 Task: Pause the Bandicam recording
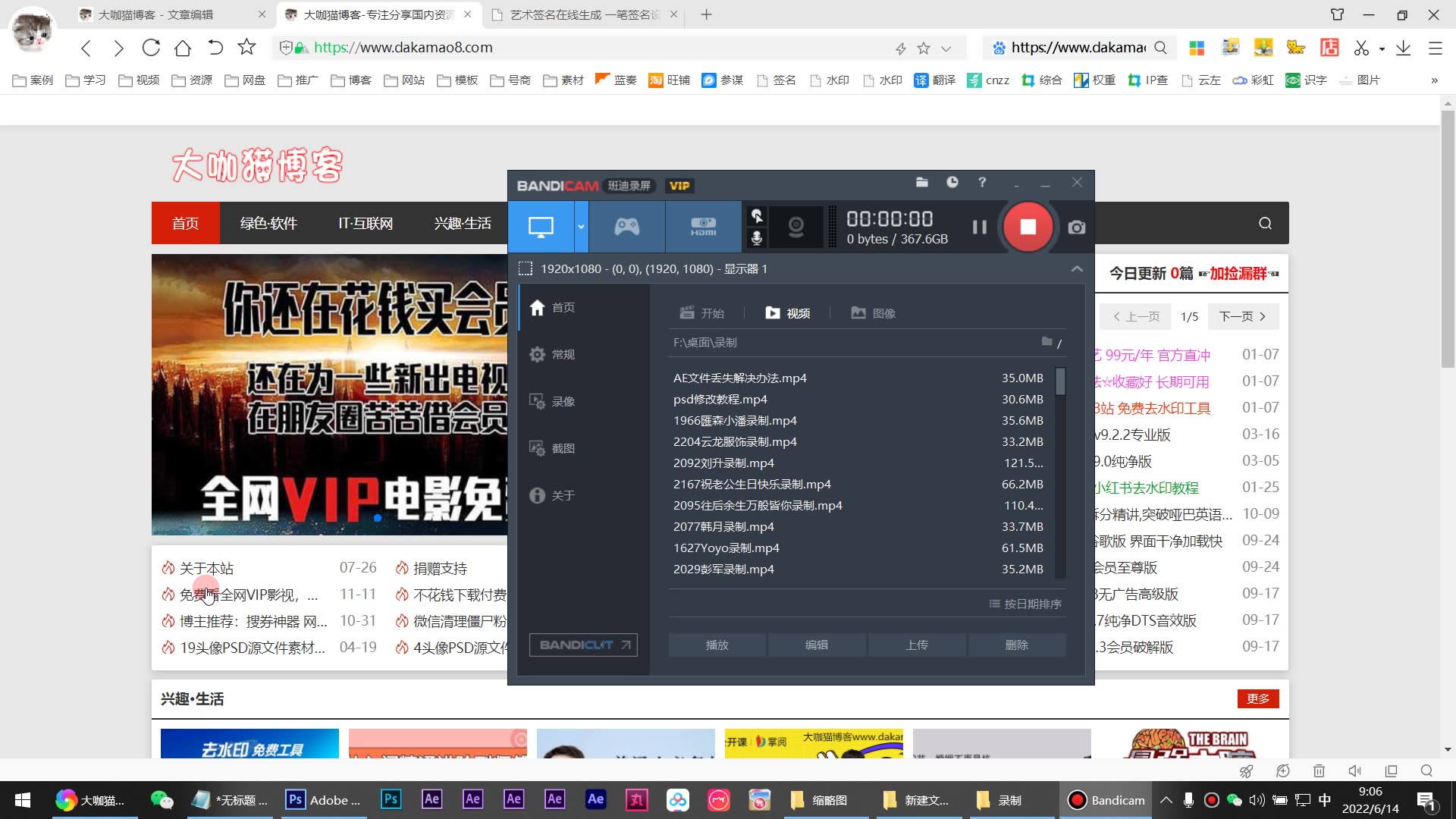coord(979,227)
